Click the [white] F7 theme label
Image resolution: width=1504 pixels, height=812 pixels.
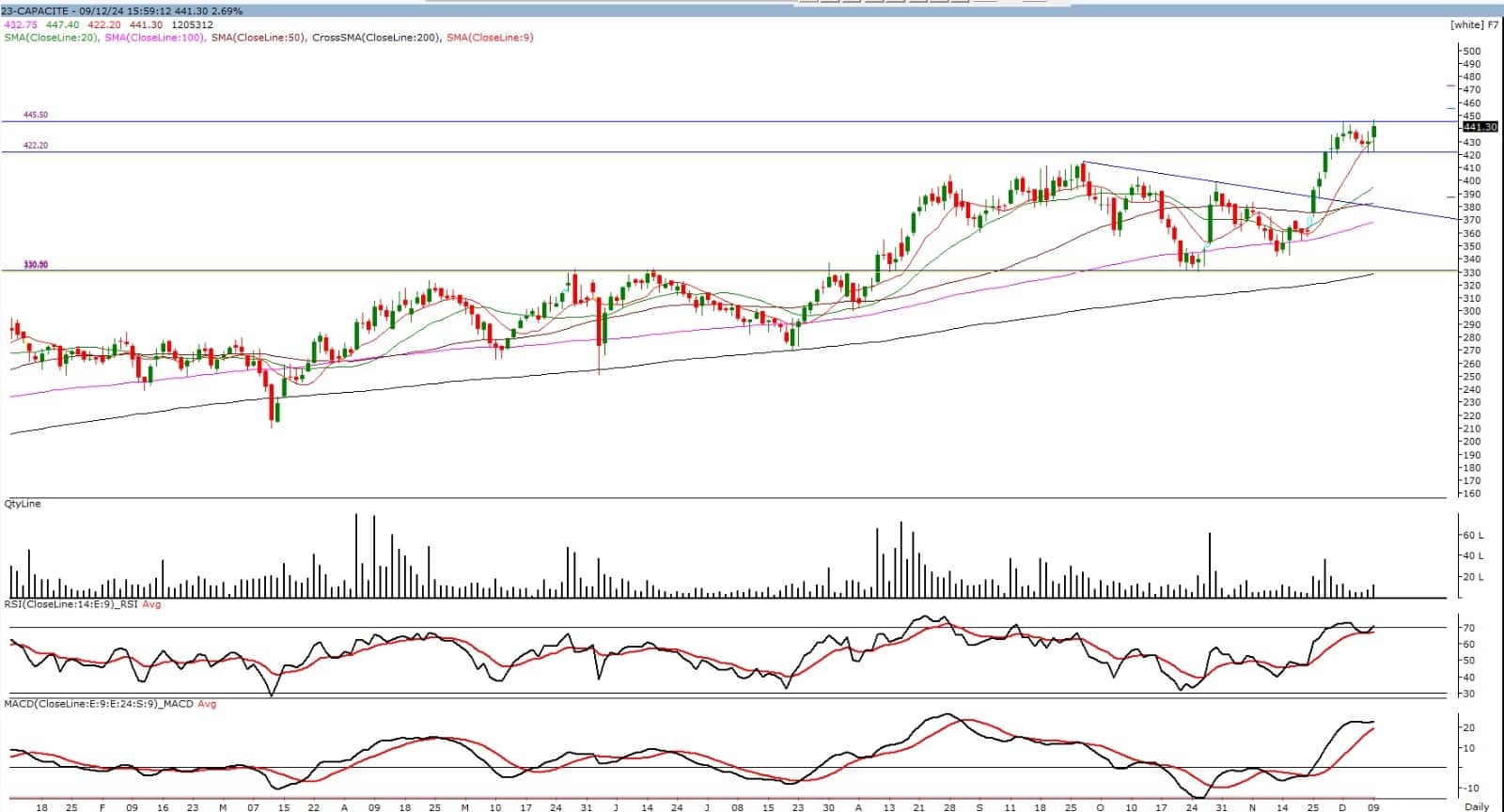coord(1475,24)
